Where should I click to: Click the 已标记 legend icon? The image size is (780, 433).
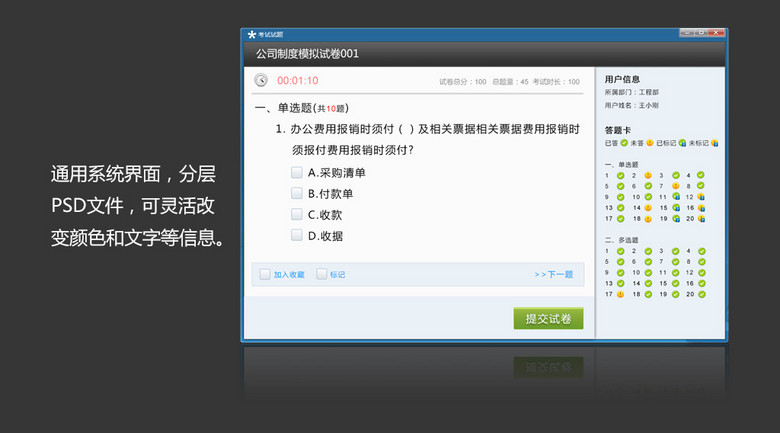click(x=682, y=143)
